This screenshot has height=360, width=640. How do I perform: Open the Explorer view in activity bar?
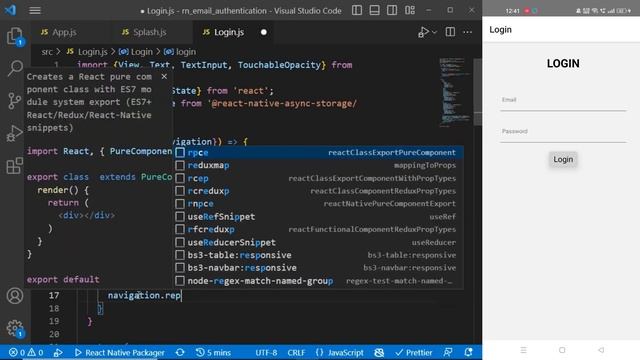tap(15, 36)
